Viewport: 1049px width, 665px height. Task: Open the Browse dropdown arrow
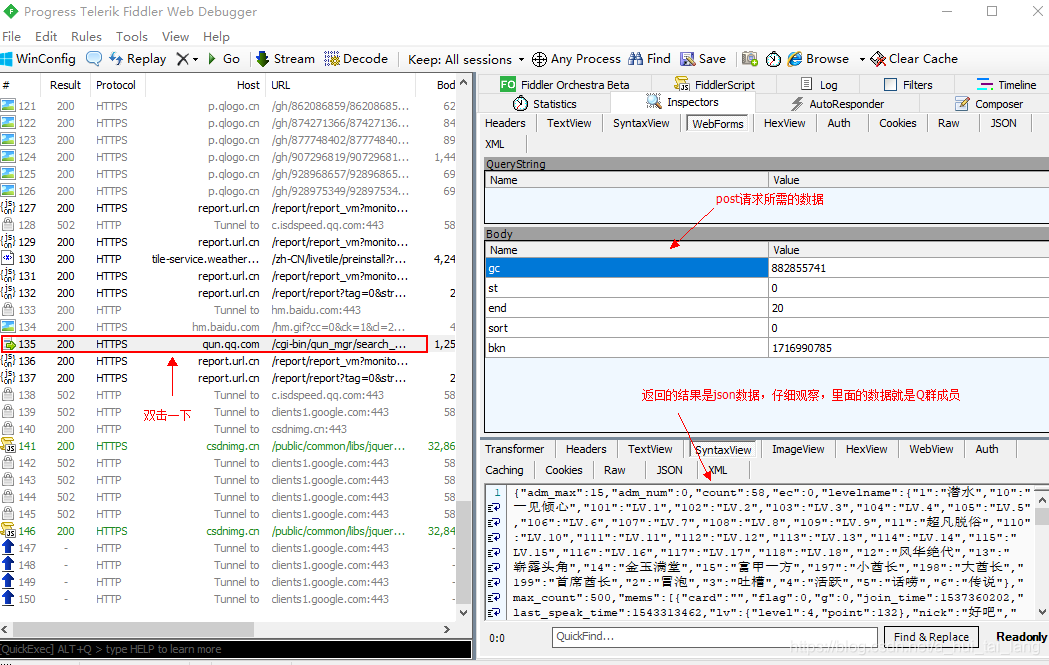coord(862,59)
